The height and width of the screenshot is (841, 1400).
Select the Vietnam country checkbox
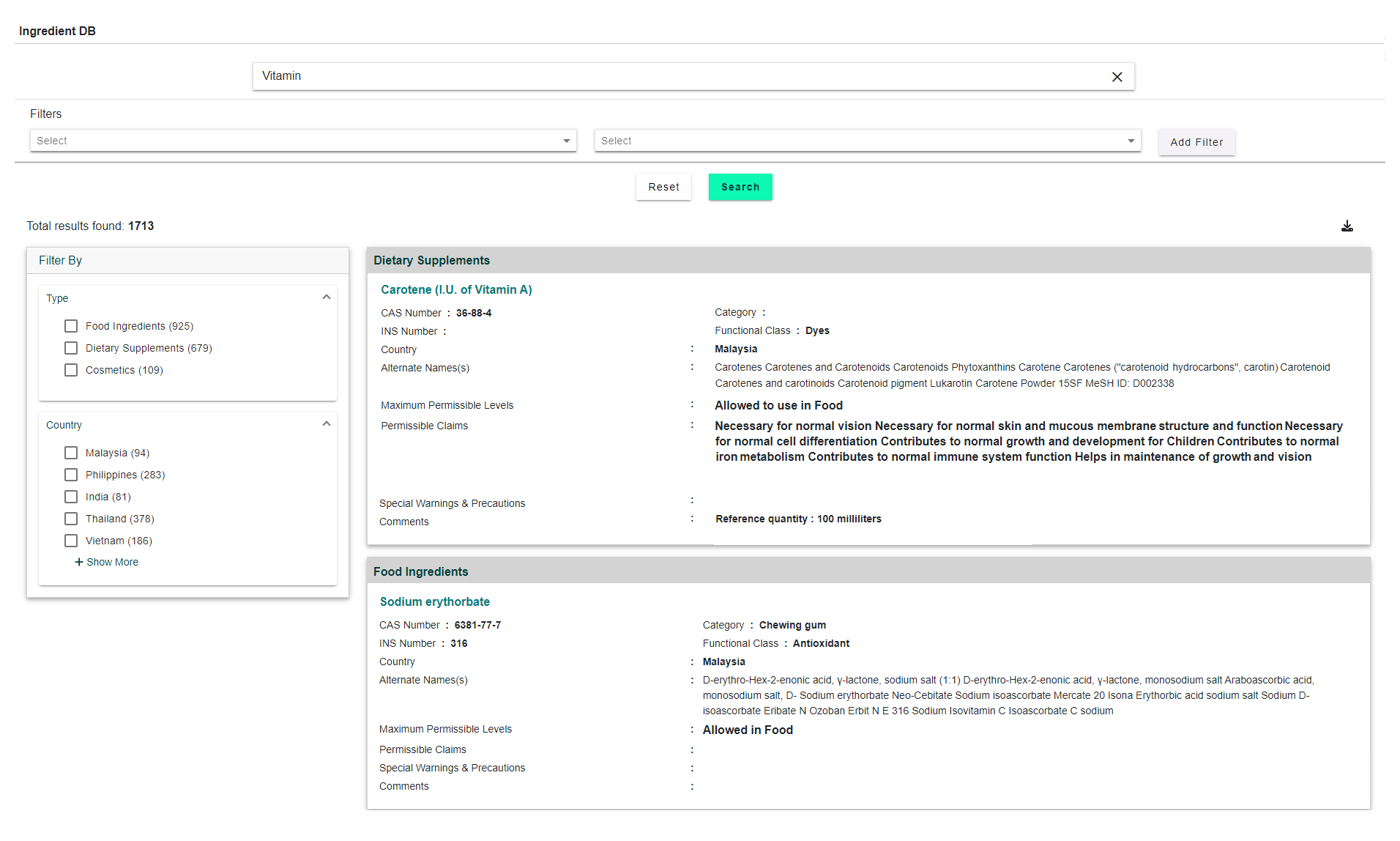point(71,541)
